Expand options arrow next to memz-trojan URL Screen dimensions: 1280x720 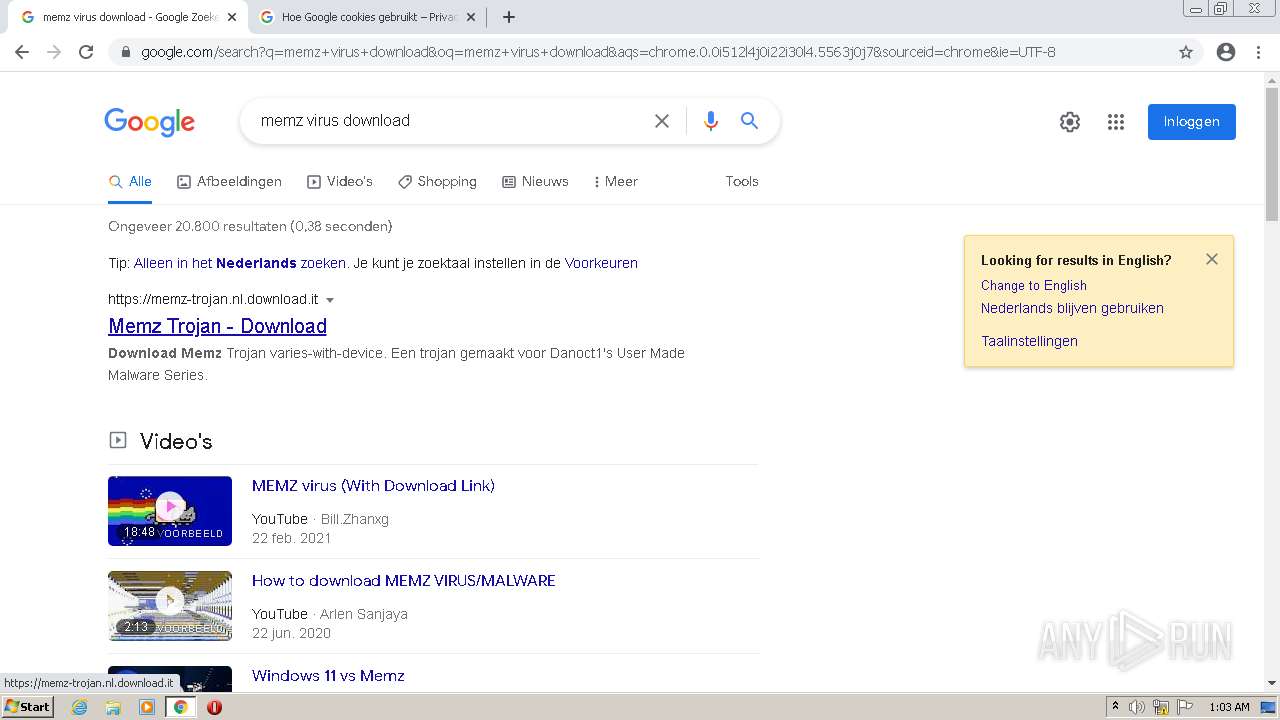pos(330,300)
